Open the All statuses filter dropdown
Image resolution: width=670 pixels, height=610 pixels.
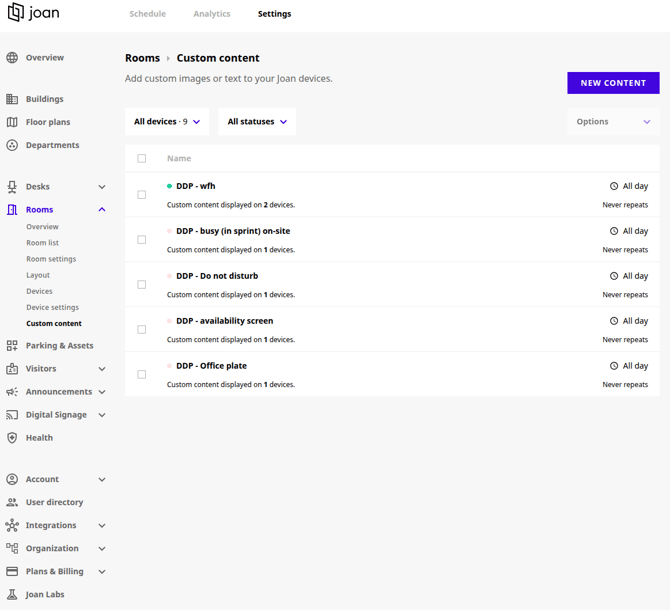coord(257,122)
